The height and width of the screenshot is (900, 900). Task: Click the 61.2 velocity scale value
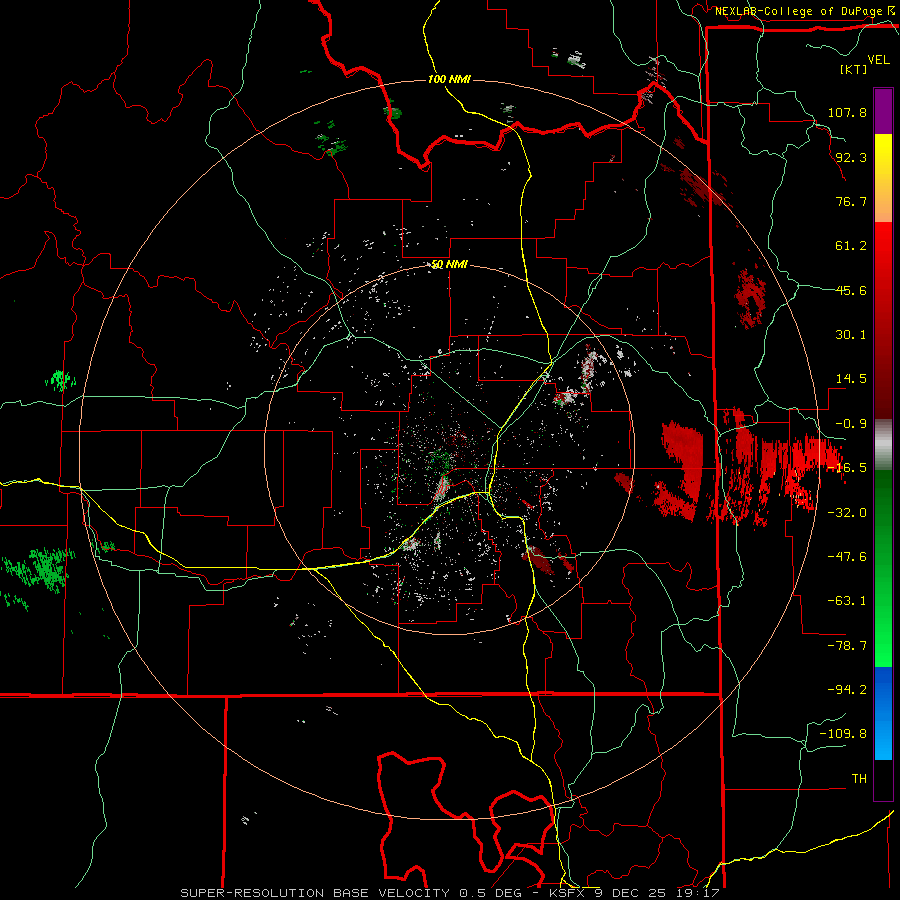(x=851, y=246)
